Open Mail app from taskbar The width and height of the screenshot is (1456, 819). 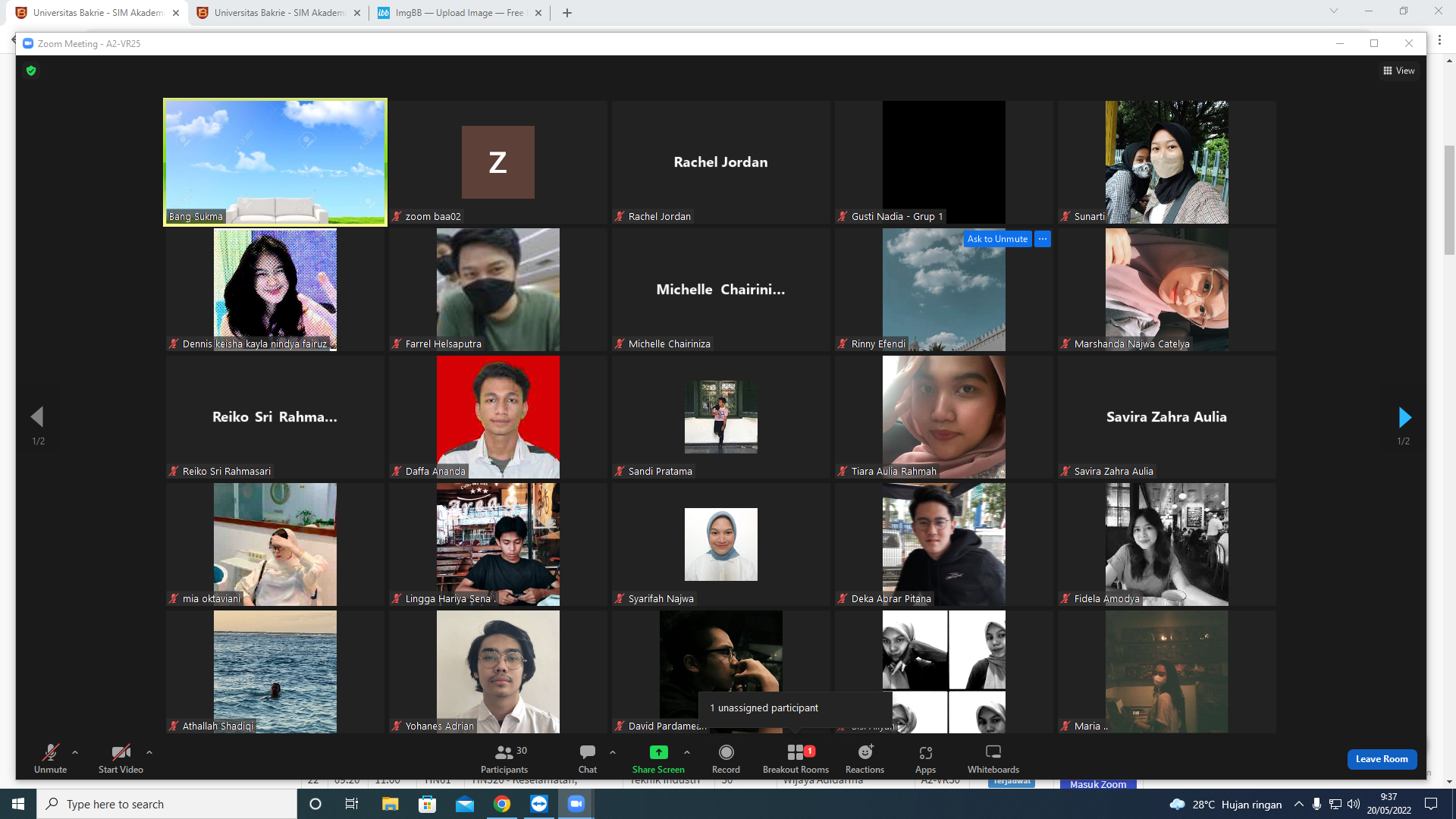tap(465, 804)
